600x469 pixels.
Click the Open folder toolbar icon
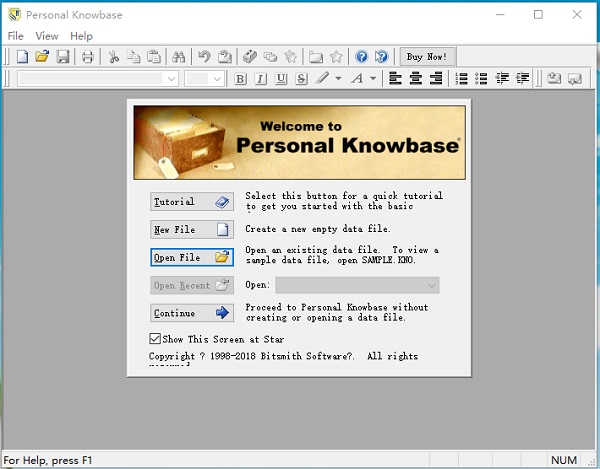point(42,57)
